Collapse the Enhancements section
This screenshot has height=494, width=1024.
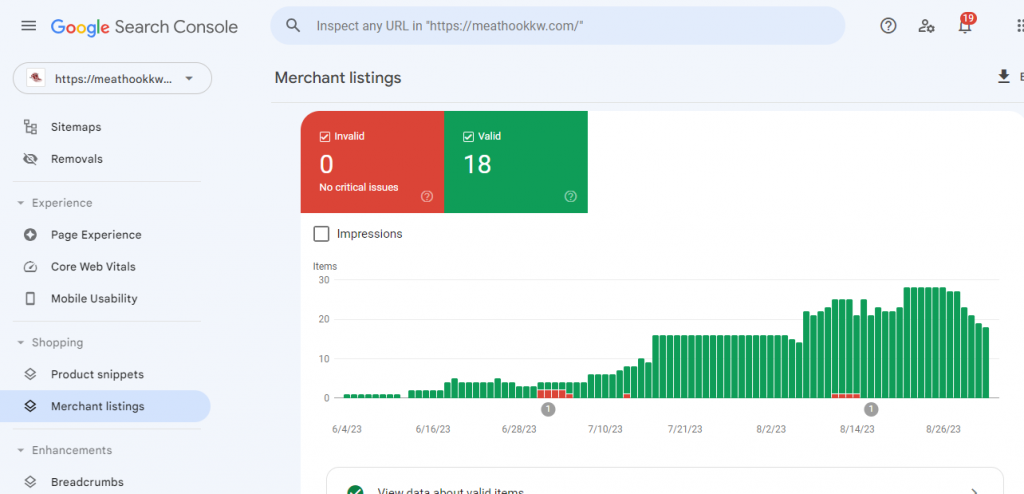coord(20,451)
